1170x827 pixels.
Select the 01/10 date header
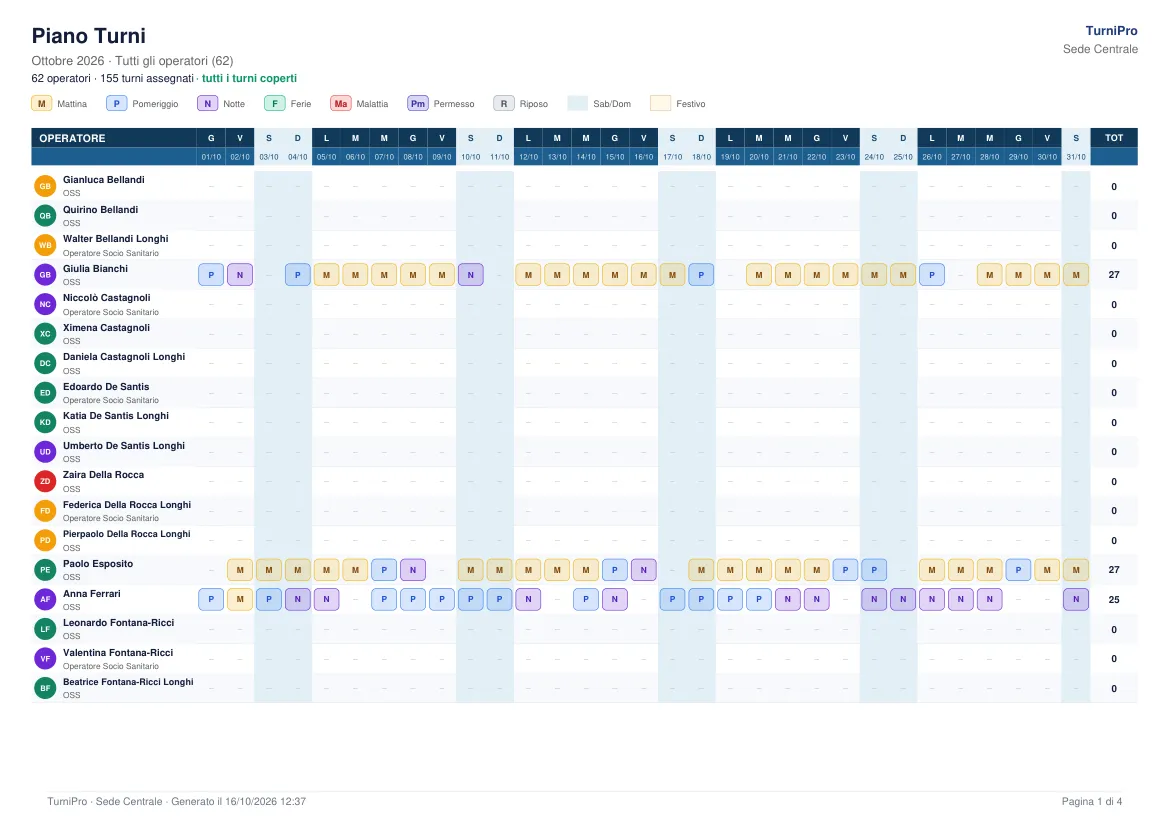tap(211, 157)
